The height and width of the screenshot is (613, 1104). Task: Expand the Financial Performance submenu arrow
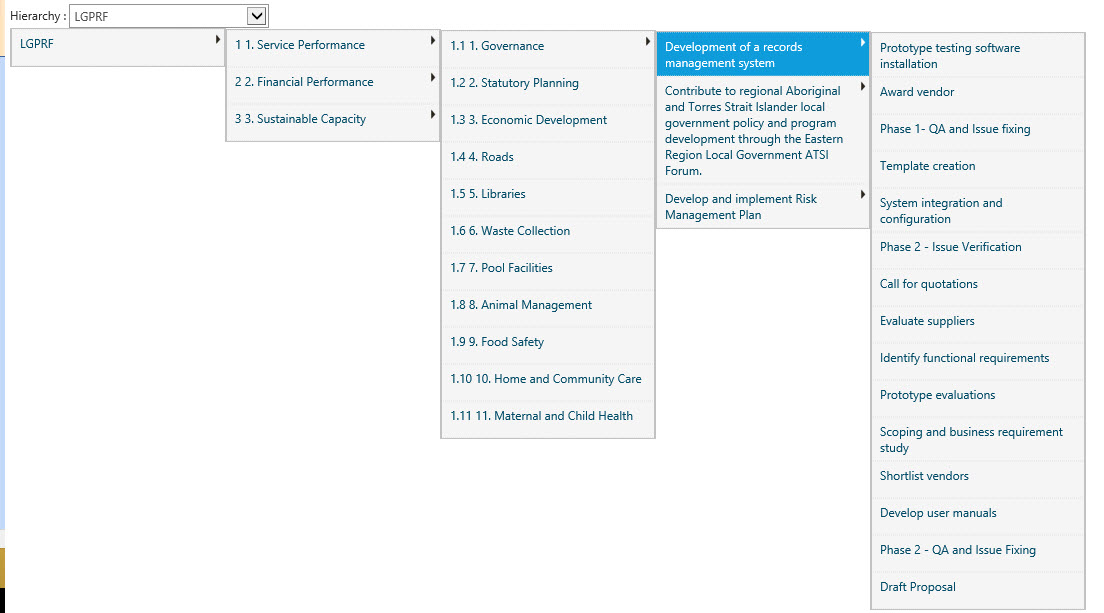pyautogui.click(x=432, y=77)
